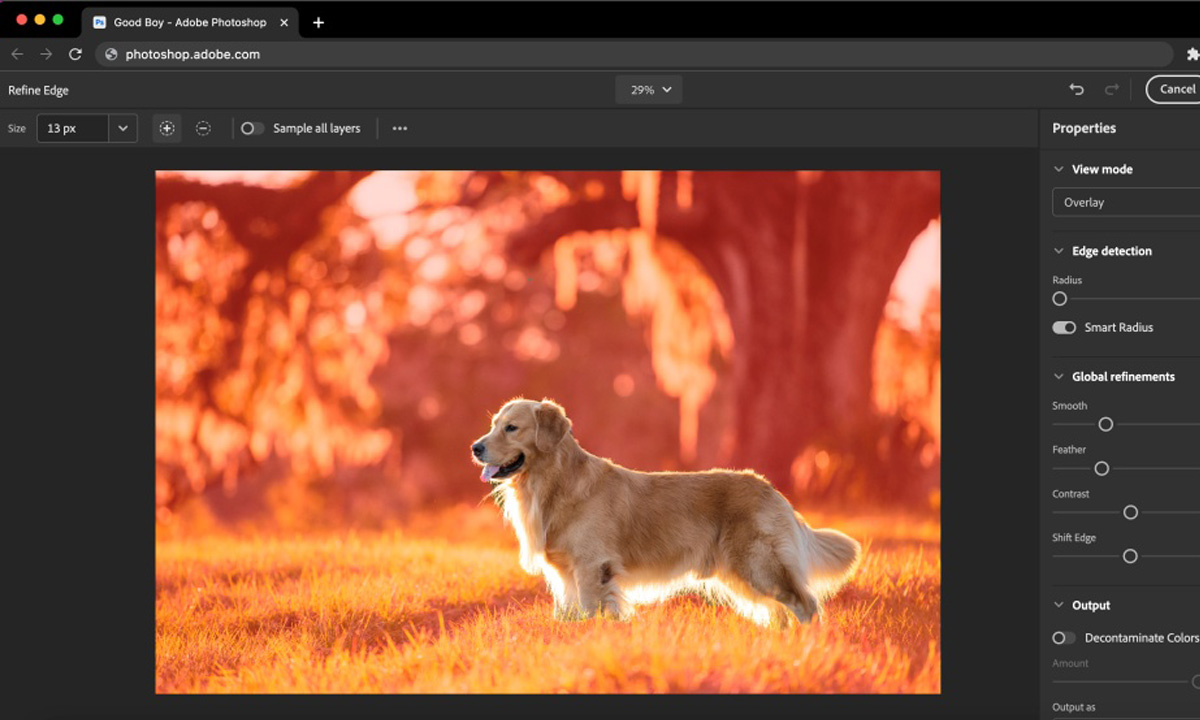Screen dimensions: 1200x720
Task: Reload the page with browser refresh icon
Action: (x=75, y=54)
